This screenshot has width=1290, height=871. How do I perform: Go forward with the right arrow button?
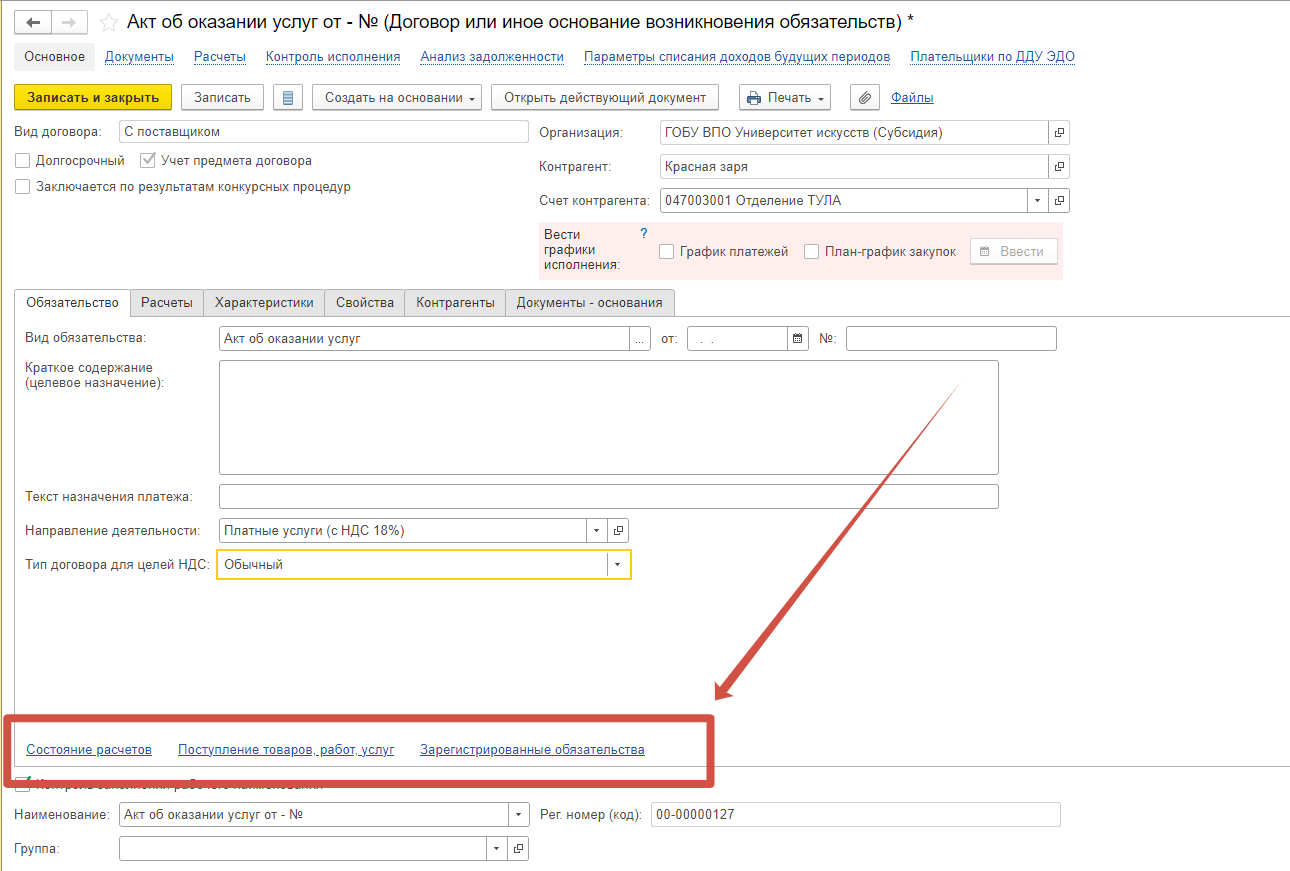(69, 22)
